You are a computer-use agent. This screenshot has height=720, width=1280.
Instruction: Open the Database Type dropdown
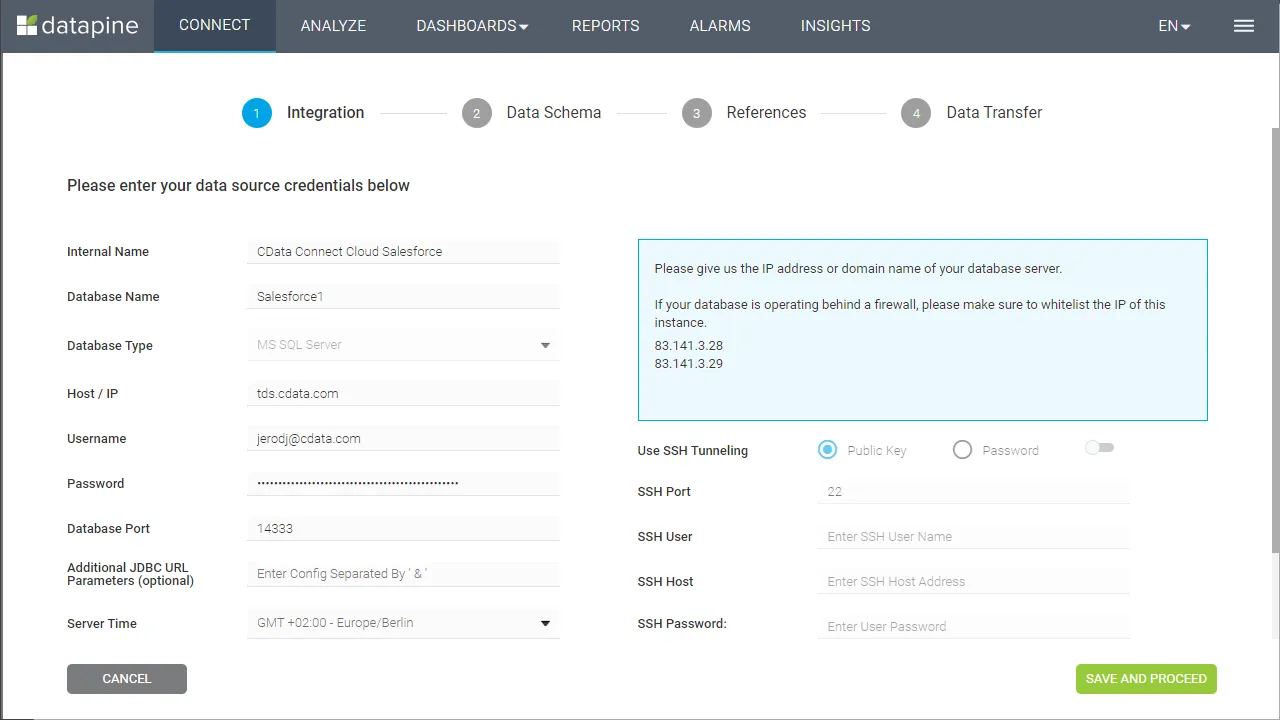[x=545, y=345]
